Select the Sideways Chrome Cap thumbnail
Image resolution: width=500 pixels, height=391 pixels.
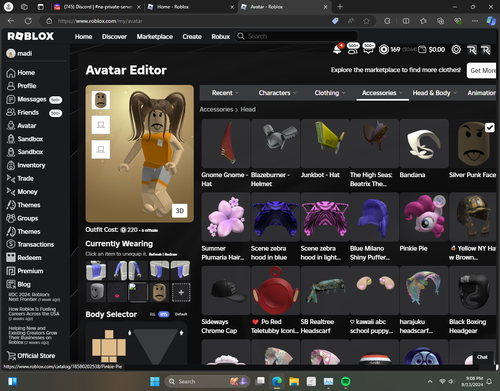coord(226,290)
